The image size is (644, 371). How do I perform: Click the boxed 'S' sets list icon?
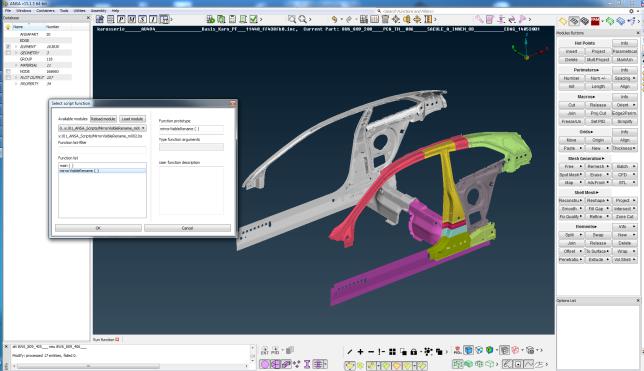coord(143,19)
